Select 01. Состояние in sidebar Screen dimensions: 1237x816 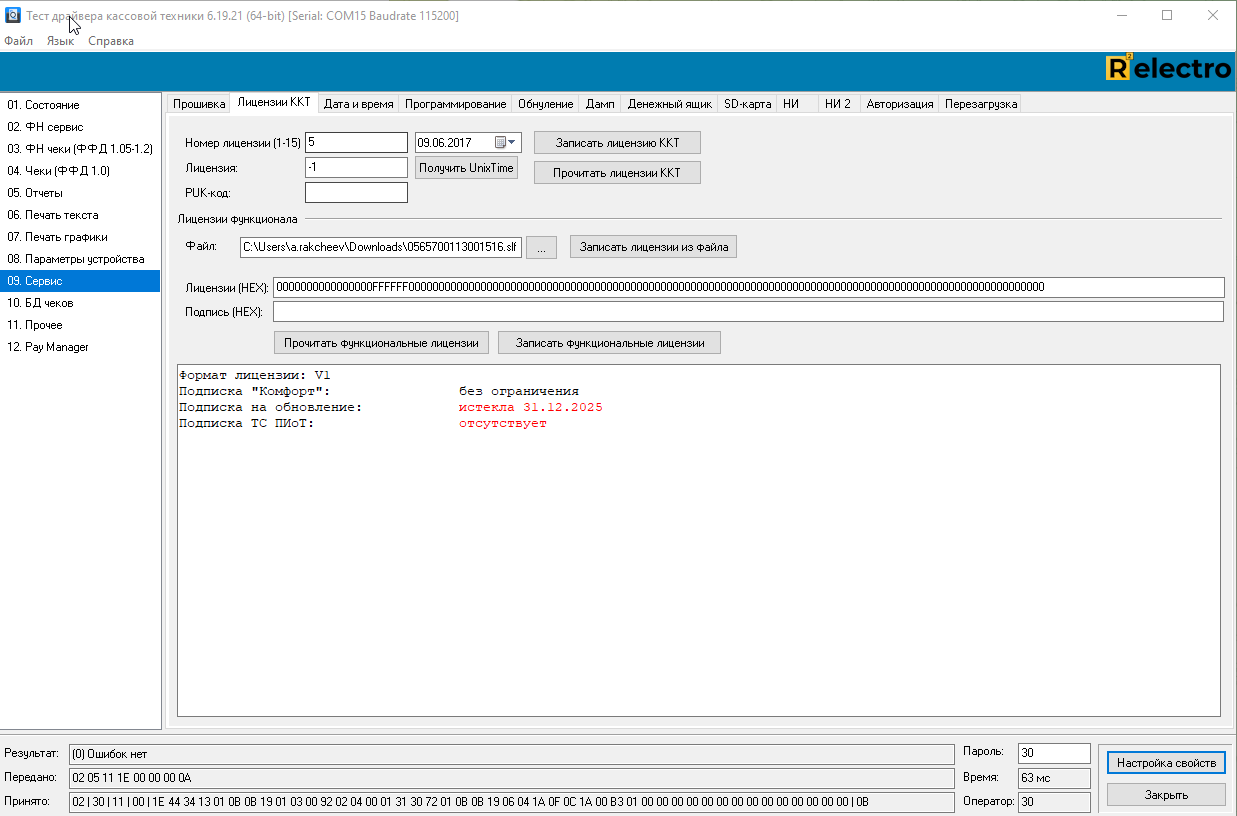tap(43, 105)
